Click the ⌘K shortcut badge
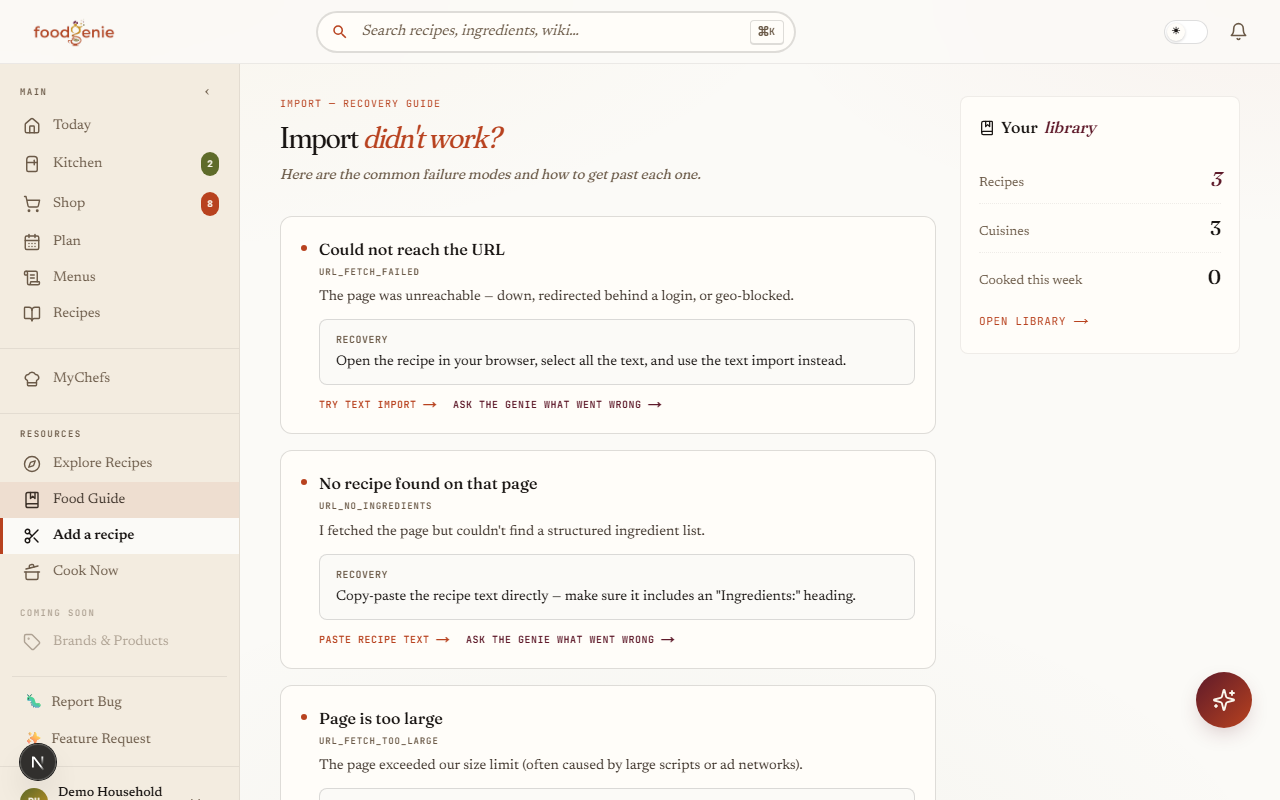Viewport: 1280px width, 800px height. pyautogui.click(x=766, y=32)
